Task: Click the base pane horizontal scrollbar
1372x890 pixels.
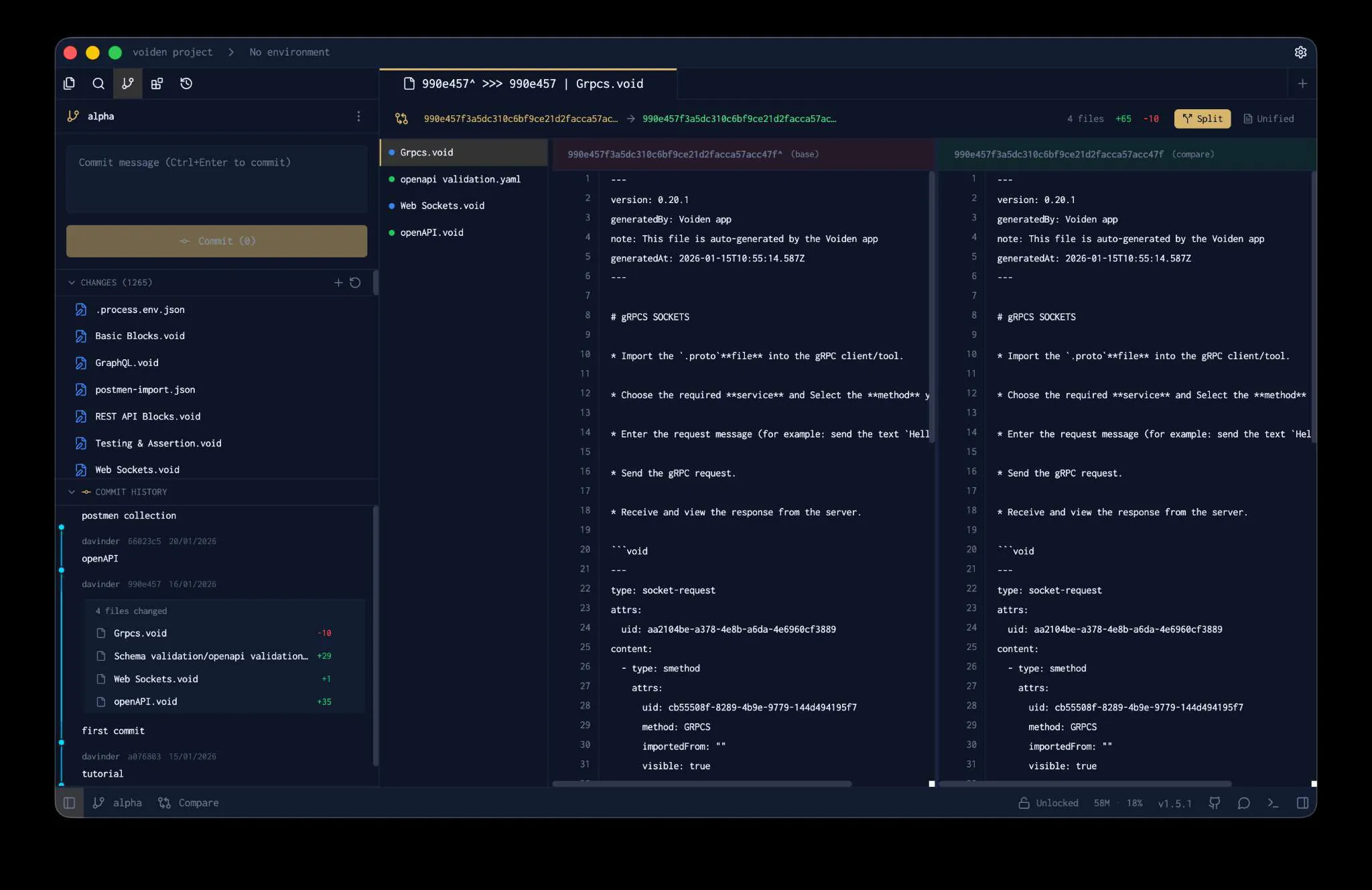Action: click(x=701, y=783)
